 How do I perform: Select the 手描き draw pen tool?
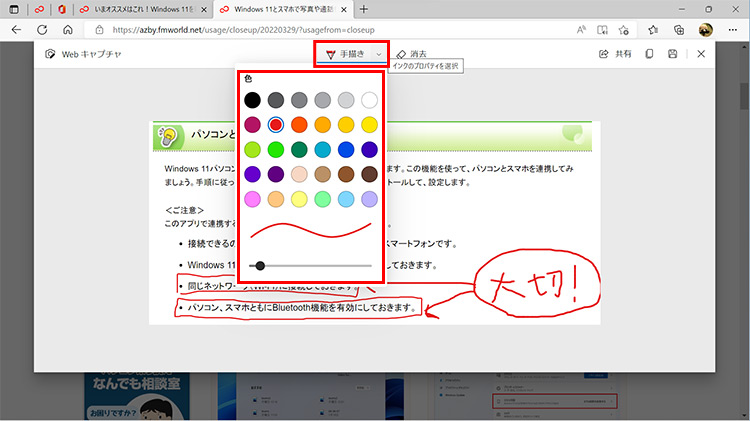pyautogui.click(x=343, y=54)
